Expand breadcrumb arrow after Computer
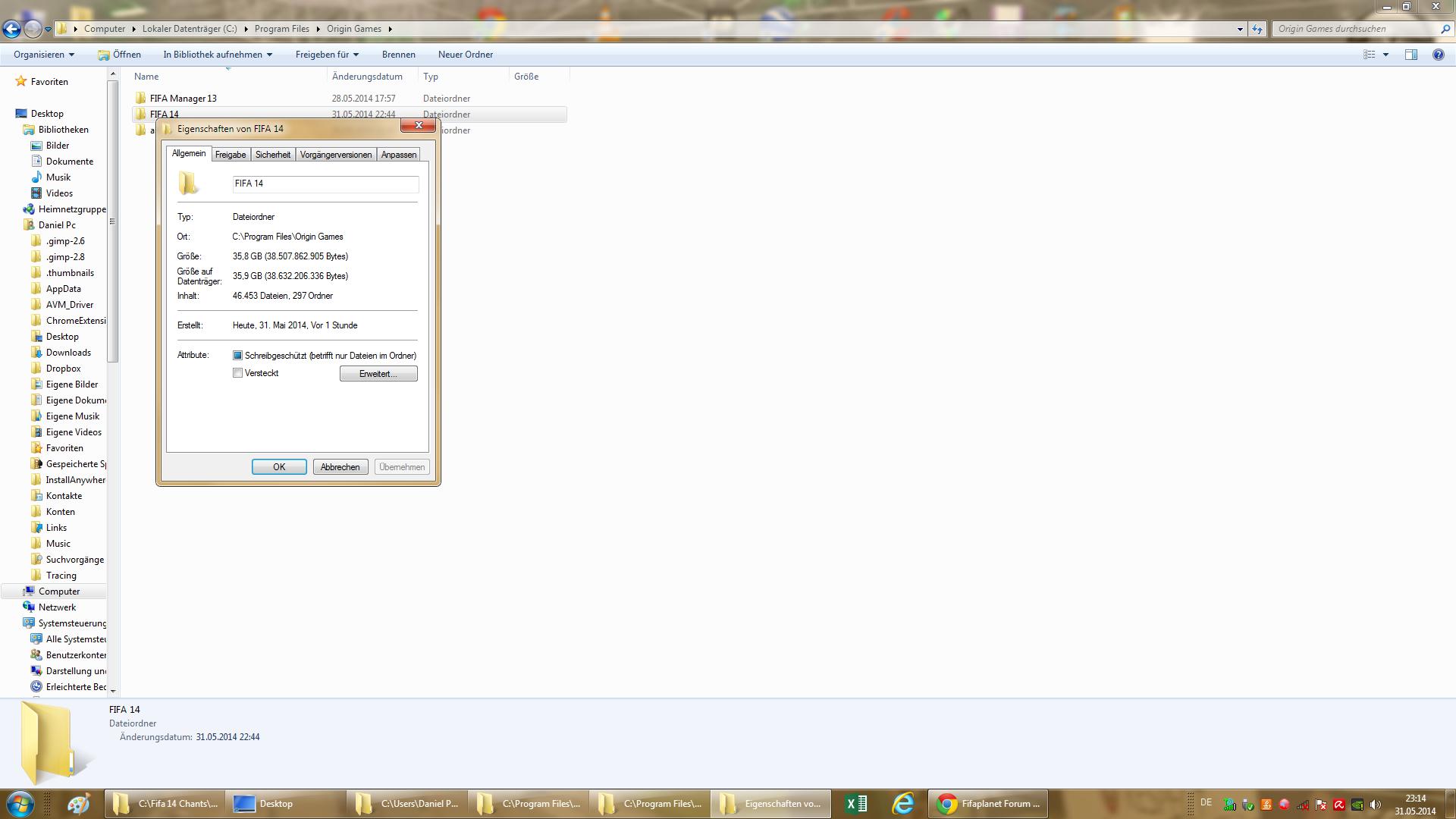The width and height of the screenshot is (1456, 819). [x=134, y=29]
